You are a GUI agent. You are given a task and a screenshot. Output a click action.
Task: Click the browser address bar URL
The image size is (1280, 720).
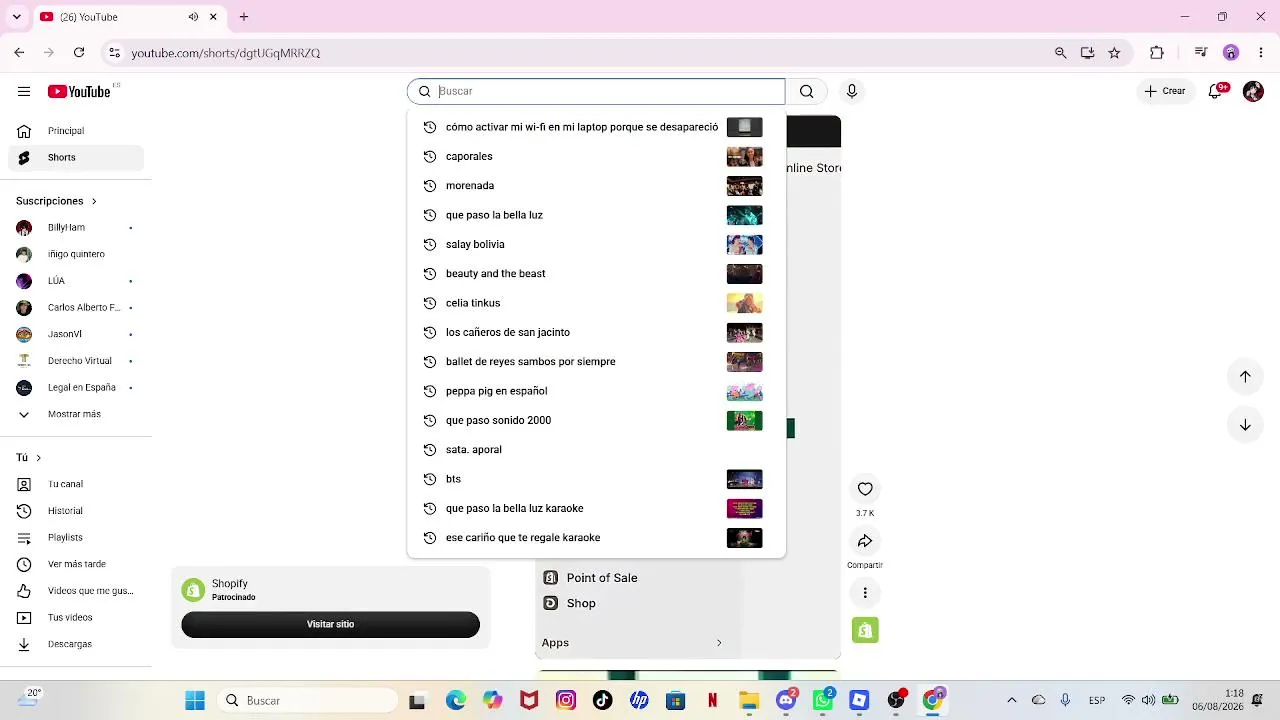(226, 53)
